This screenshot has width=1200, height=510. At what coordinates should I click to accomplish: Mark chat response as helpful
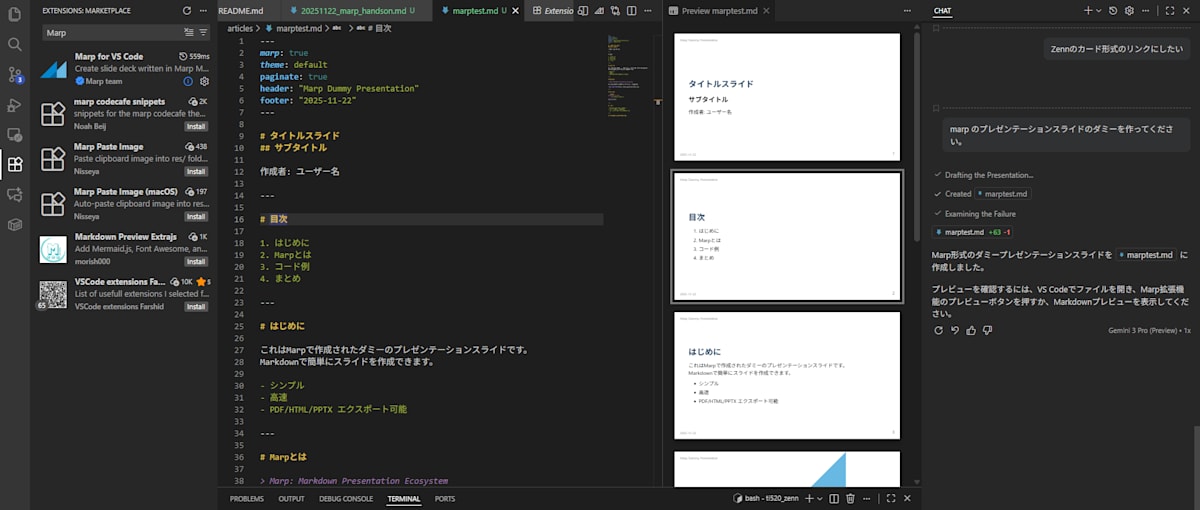972,330
